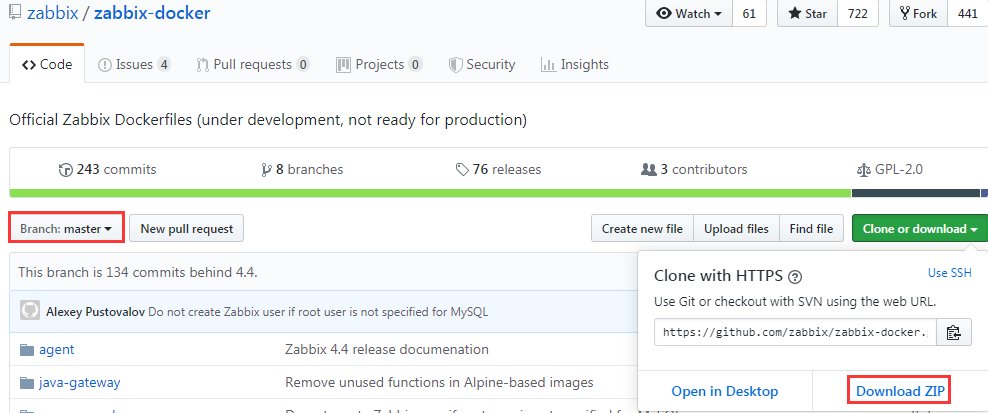Click the Star icon
The height and width of the screenshot is (413, 988).
(x=794, y=13)
